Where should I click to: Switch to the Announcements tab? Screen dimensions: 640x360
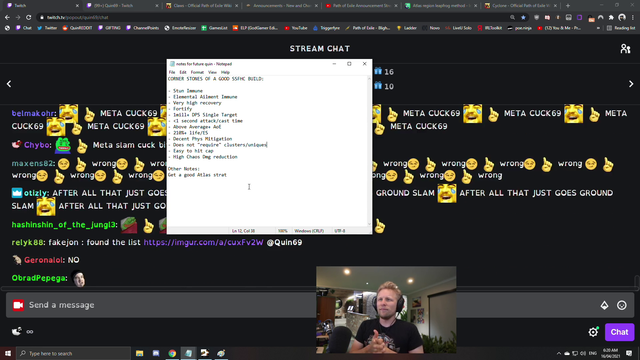click(282, 6)
